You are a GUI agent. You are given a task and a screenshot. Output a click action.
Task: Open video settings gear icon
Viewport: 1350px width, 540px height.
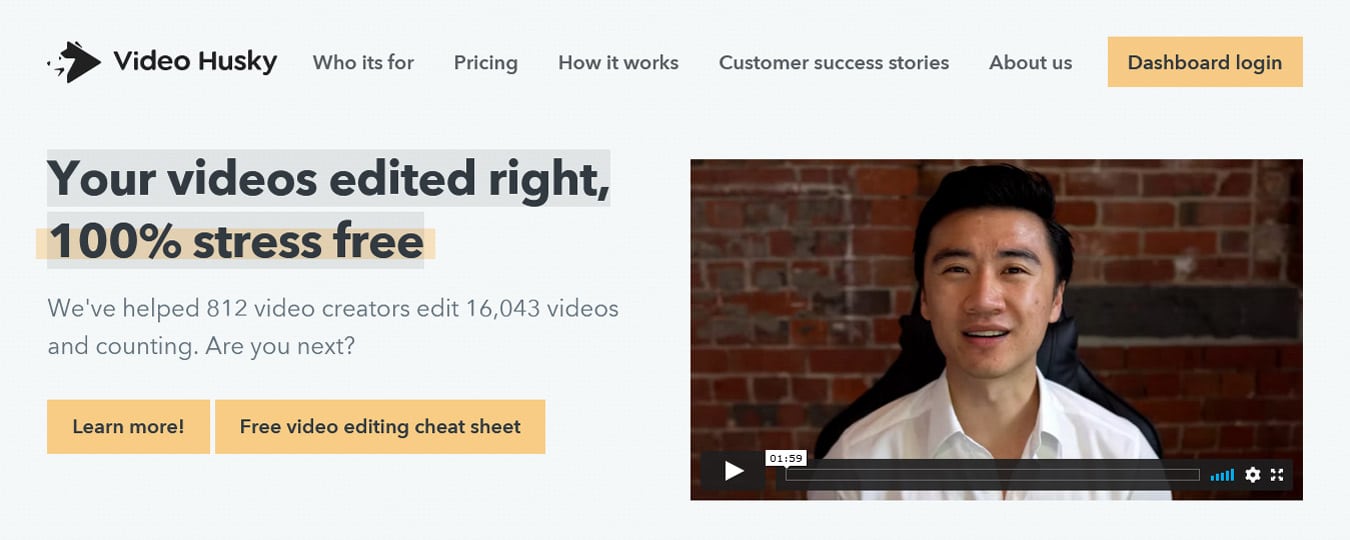[x=1252, y=475]
